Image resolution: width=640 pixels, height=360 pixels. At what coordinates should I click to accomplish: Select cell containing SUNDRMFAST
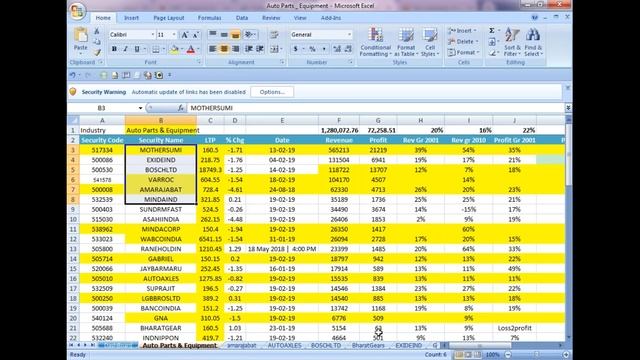161,209
